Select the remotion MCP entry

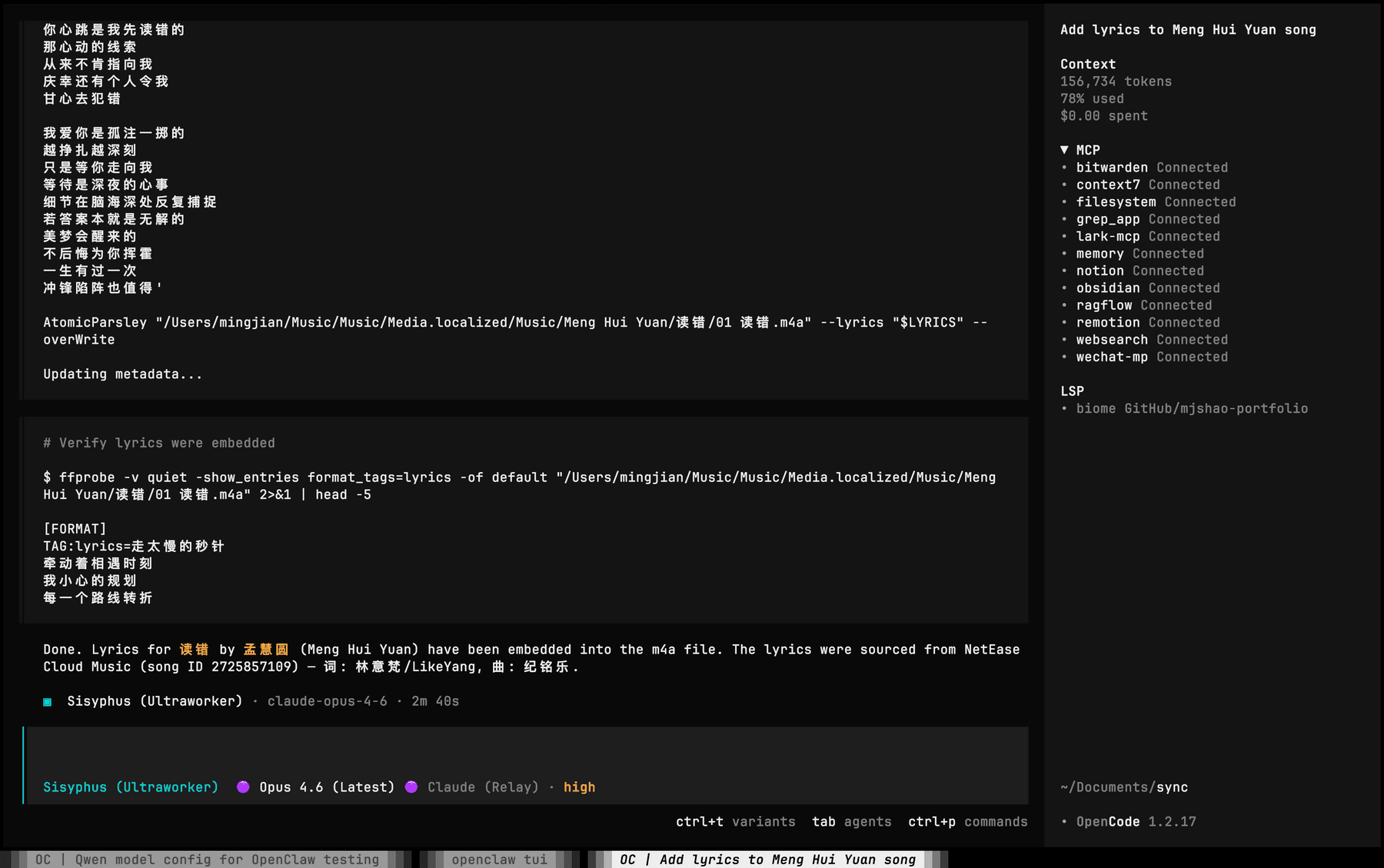pyautogui.click(x=1140, y=322)
